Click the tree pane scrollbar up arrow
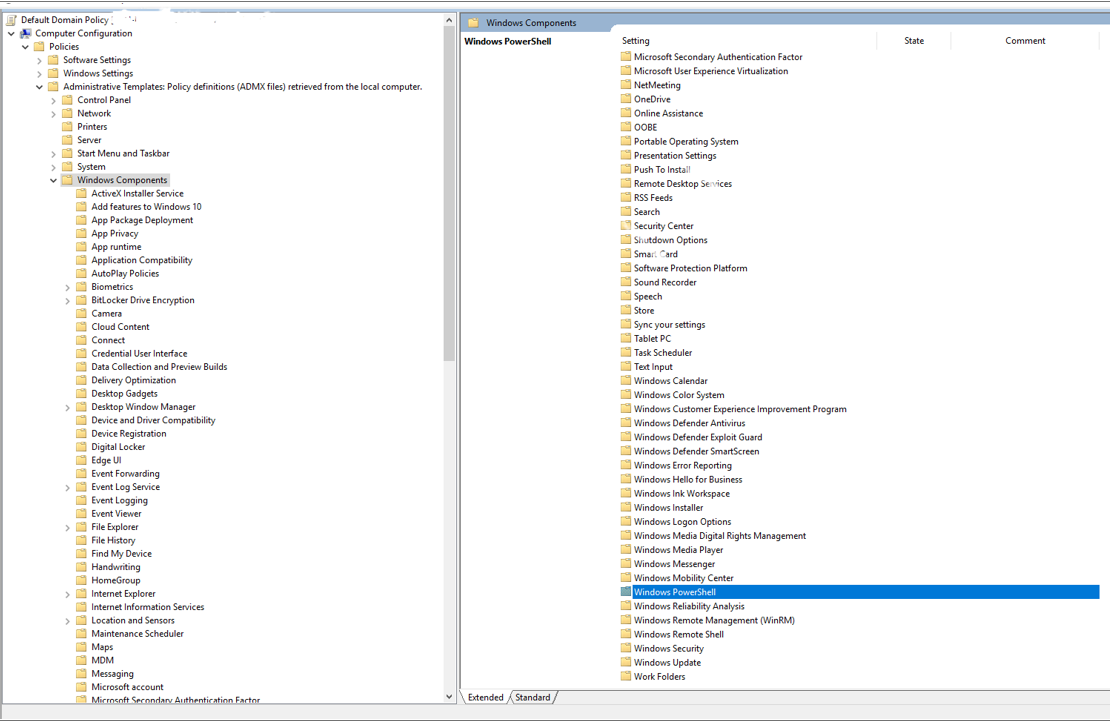Image resolution: width=1110 pixels, height=722 pixels. 449,20
